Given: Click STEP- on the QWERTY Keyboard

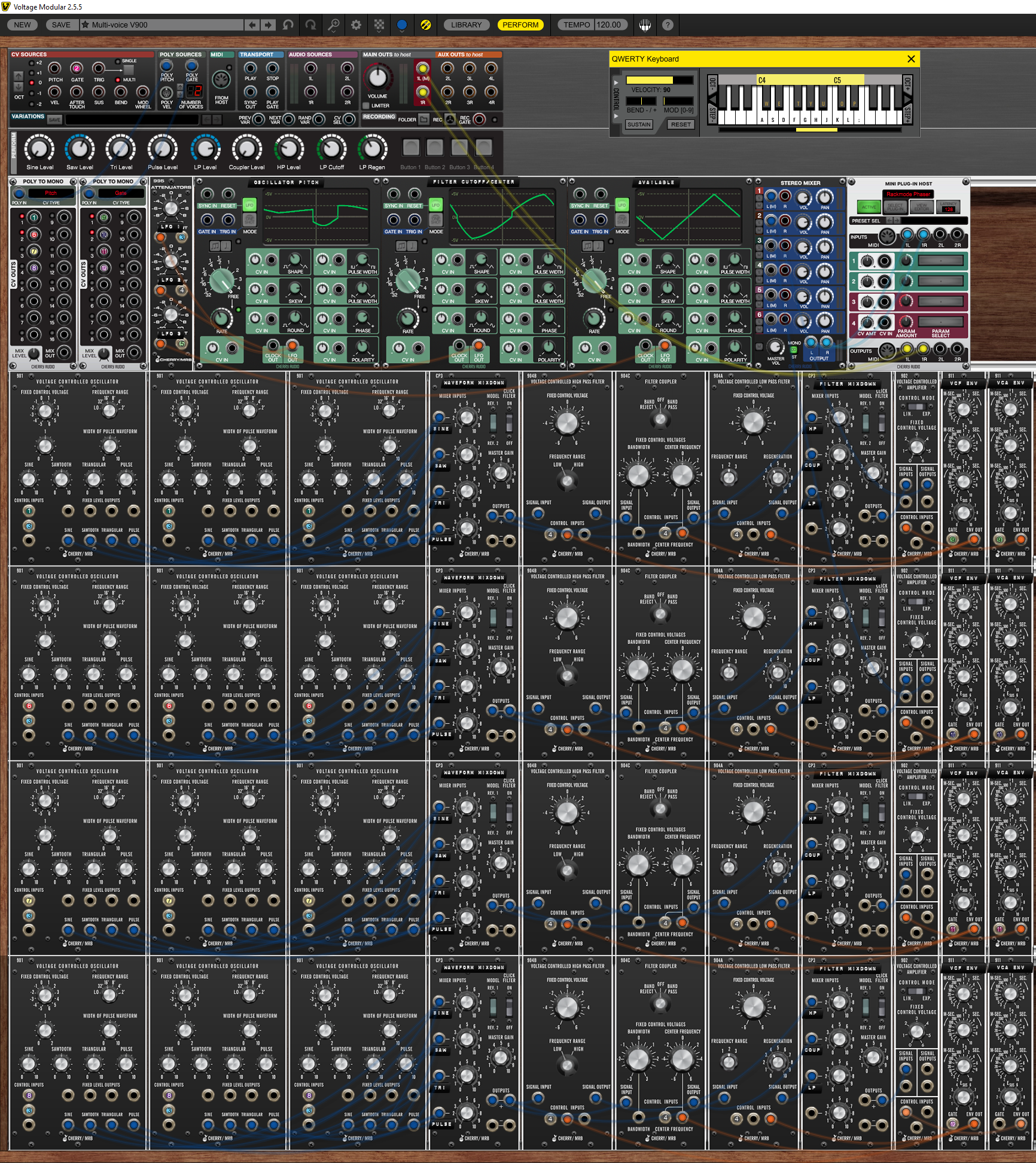Looking at the screenshot, I should point(712,115).
